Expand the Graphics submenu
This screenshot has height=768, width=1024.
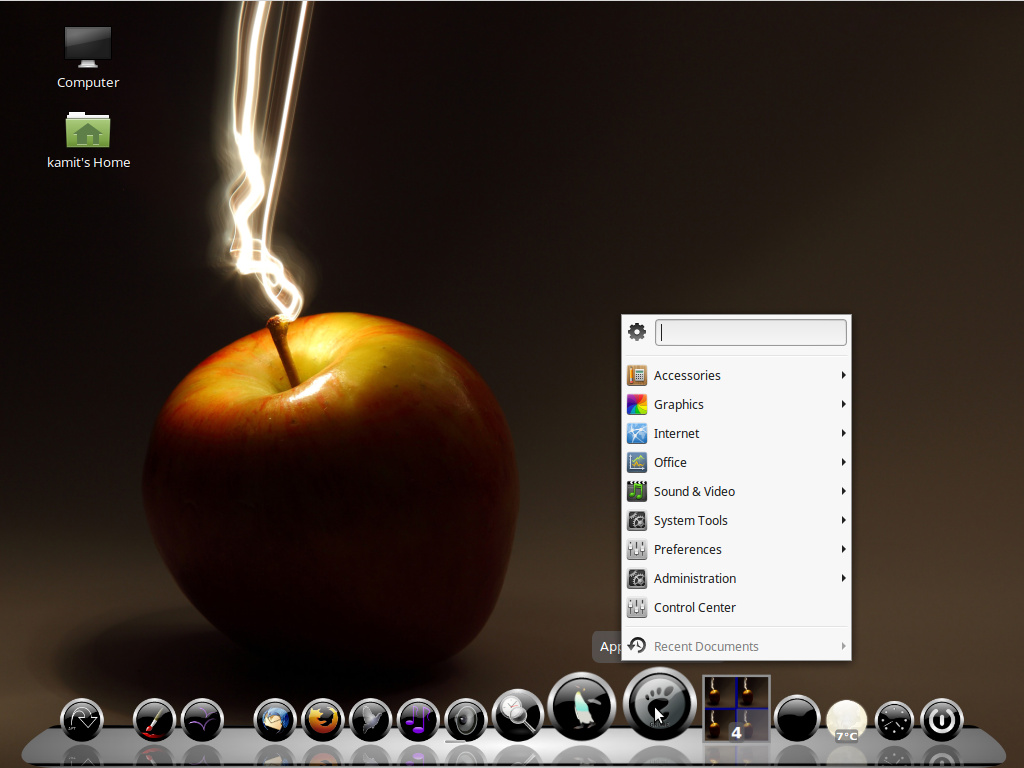coord(679,404)
